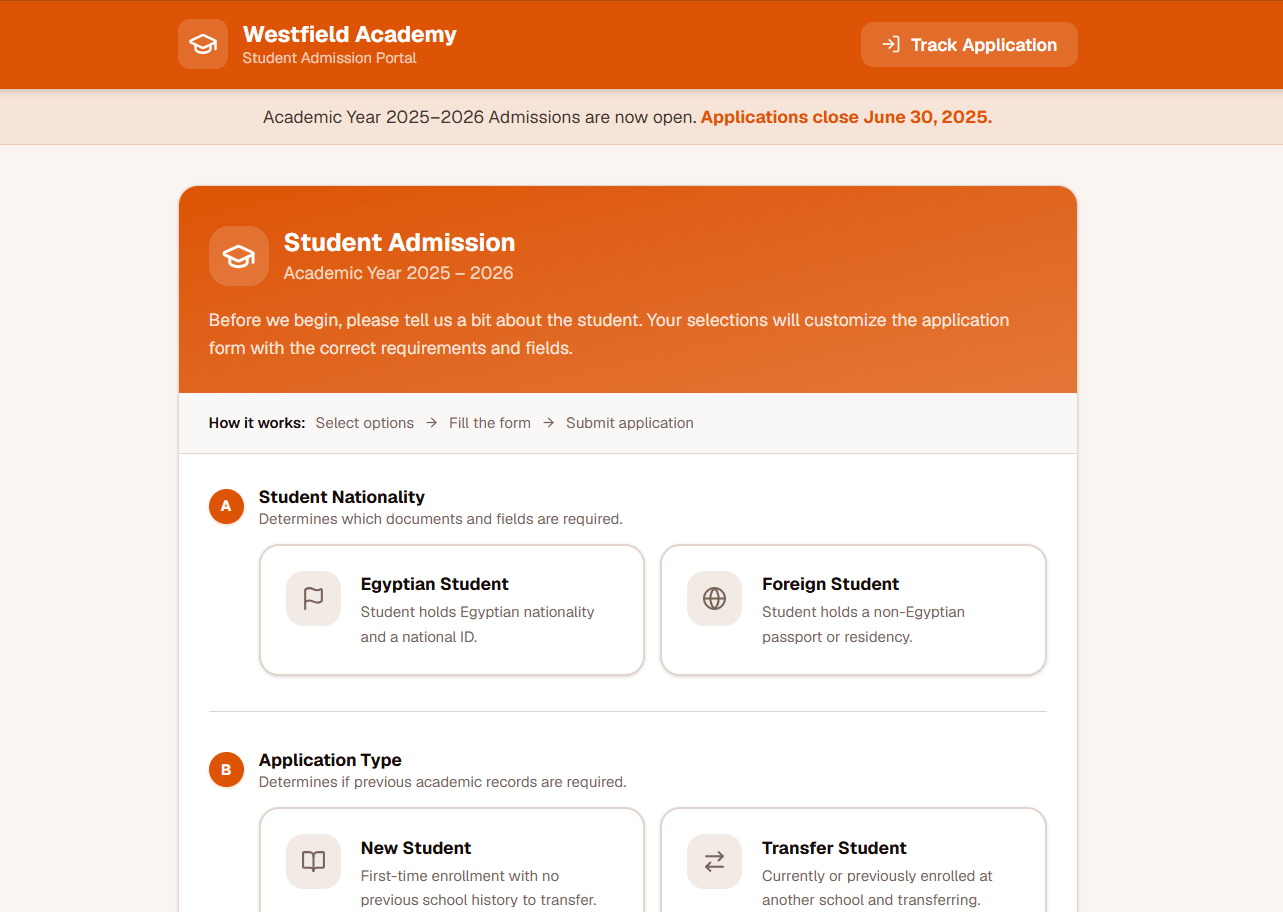The image size is (1283, 912).
Task: Click the sign-in arrow icon in Track Application
Action: (891, 44)
